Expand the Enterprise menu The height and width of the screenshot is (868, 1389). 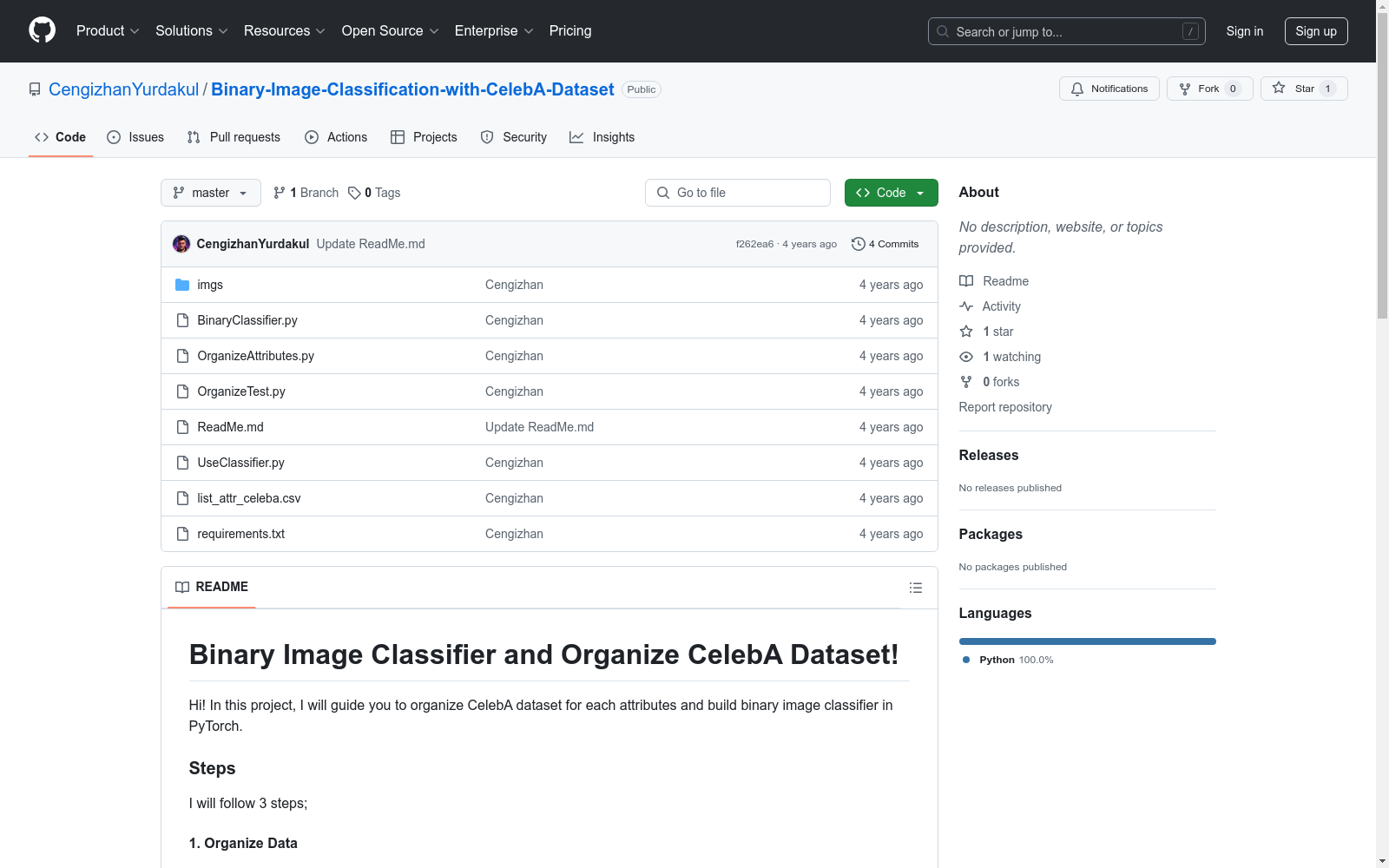point(495,30)
